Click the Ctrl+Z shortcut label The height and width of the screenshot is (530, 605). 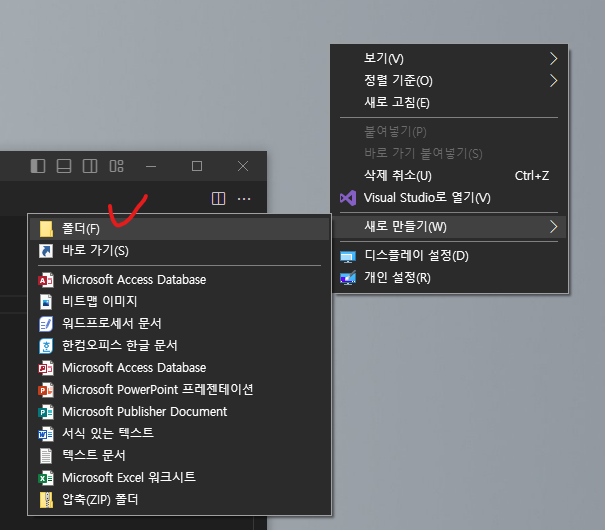(532, 176)
